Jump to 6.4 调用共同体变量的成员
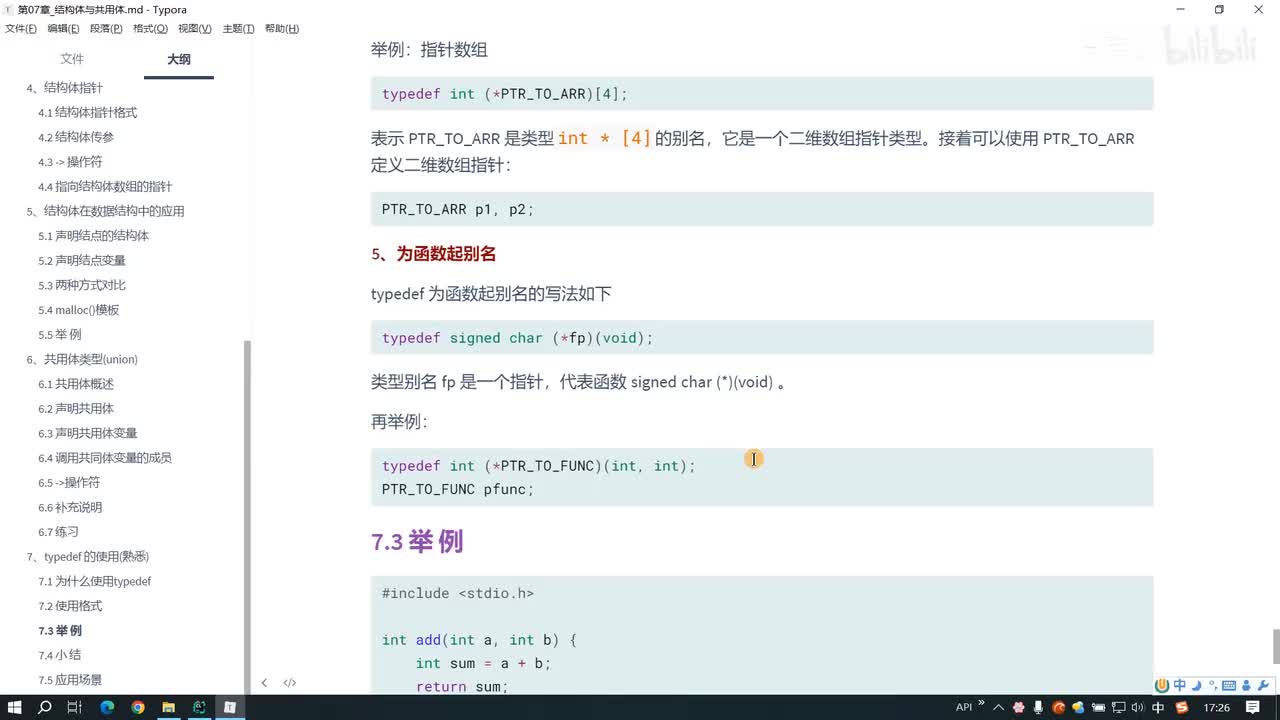Viewport: 1280px width, 720px height. tap(105, 458)
